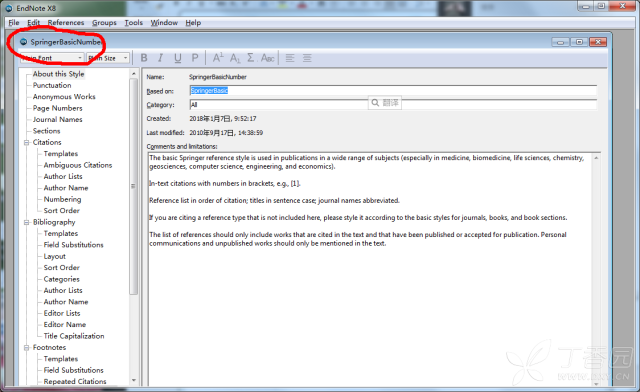The image size is (640, 392).
Task: Select Page Numbers tree item
Action: (58, 108)
